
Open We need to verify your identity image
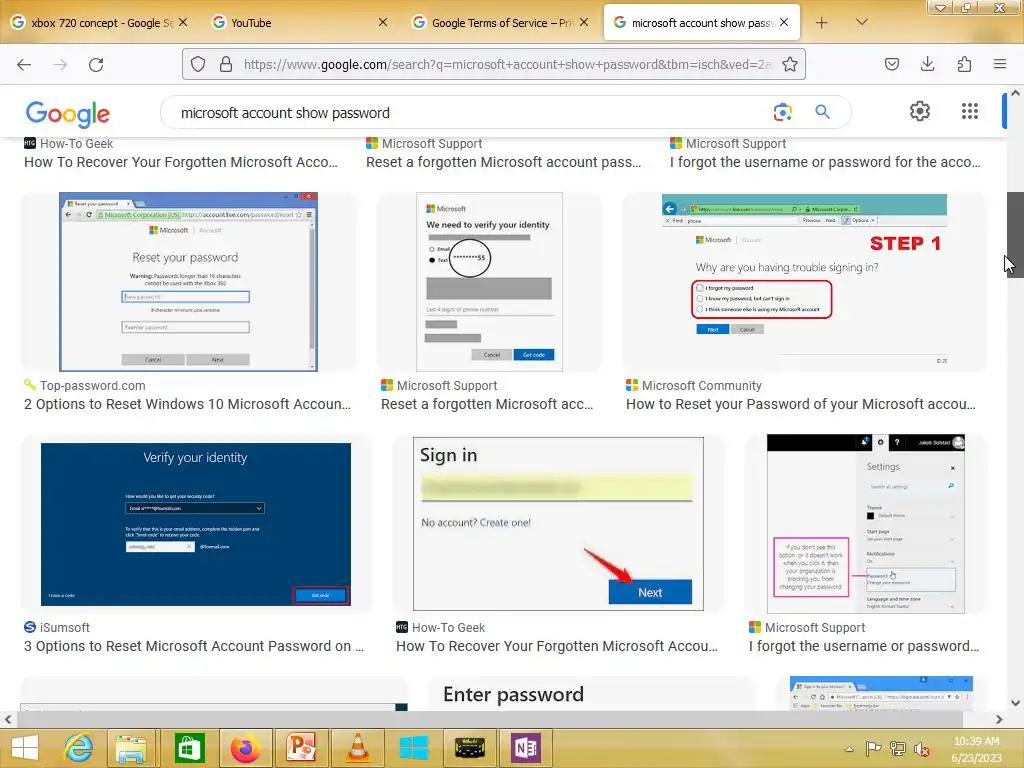489,281
